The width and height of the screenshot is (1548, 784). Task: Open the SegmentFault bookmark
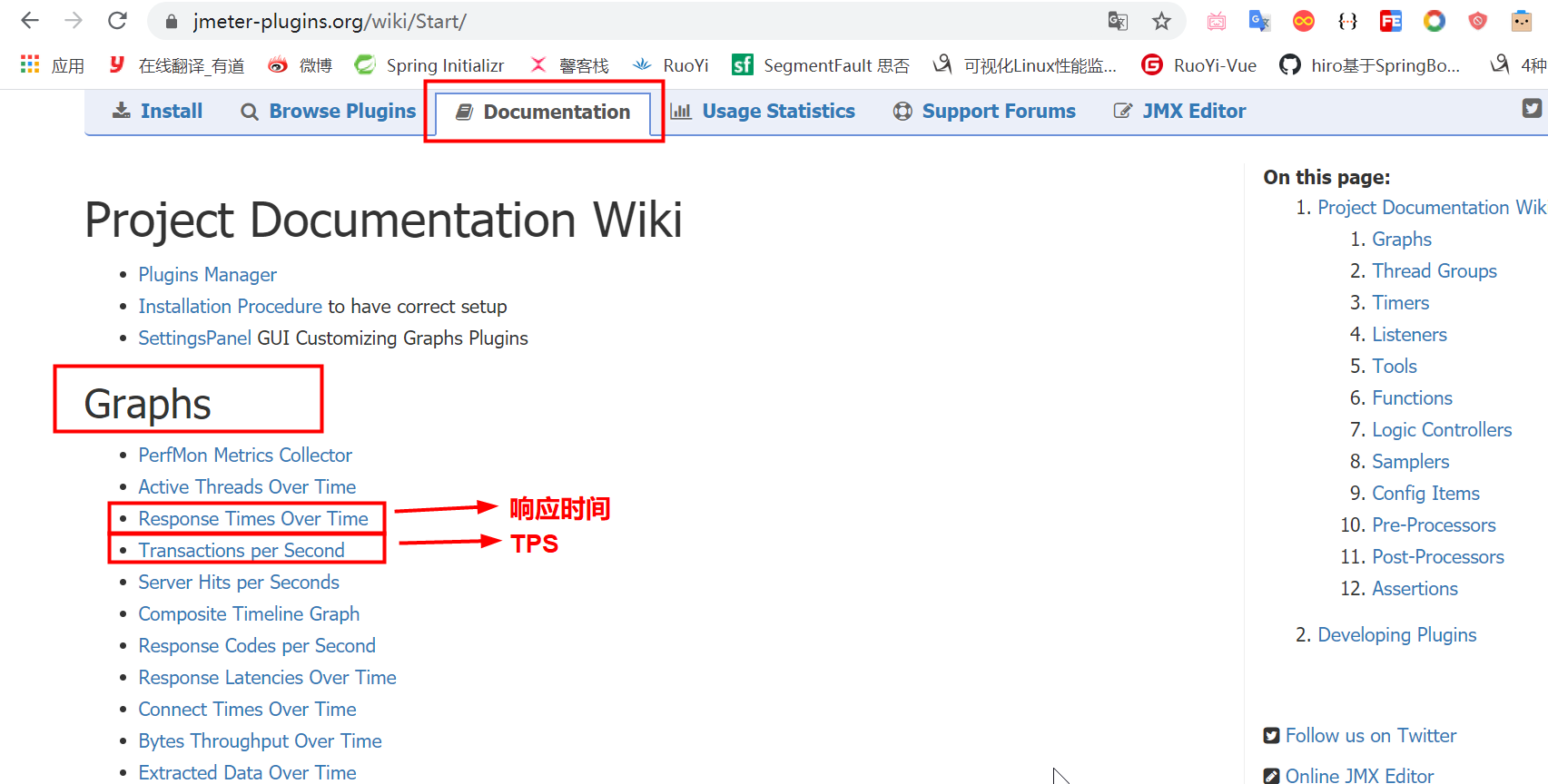click(821, 64)
